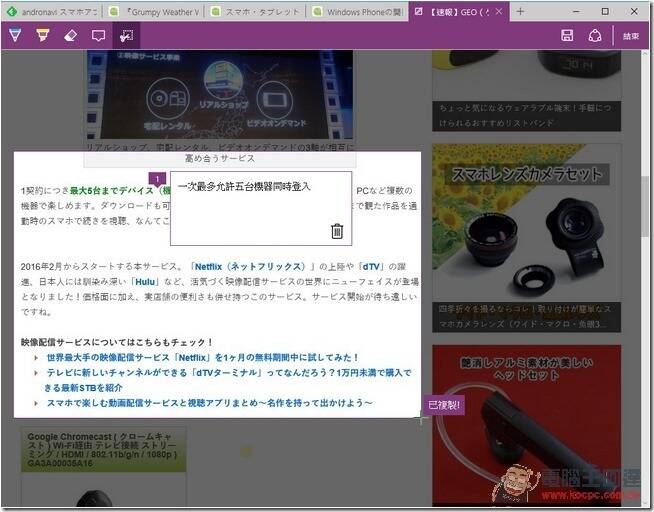
Task: Delete the note using trash can icon
Action: pos(337,231)
